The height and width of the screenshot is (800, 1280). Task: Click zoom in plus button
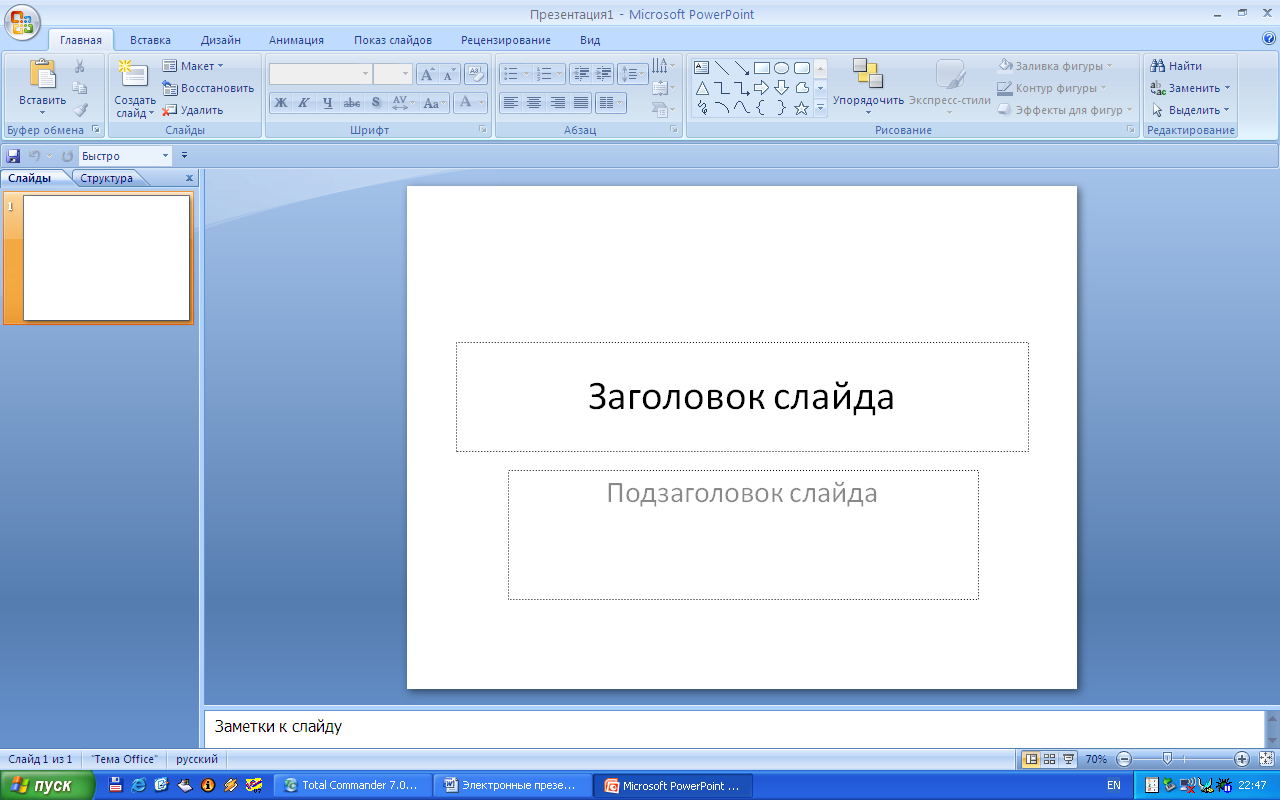[1242, 759]
